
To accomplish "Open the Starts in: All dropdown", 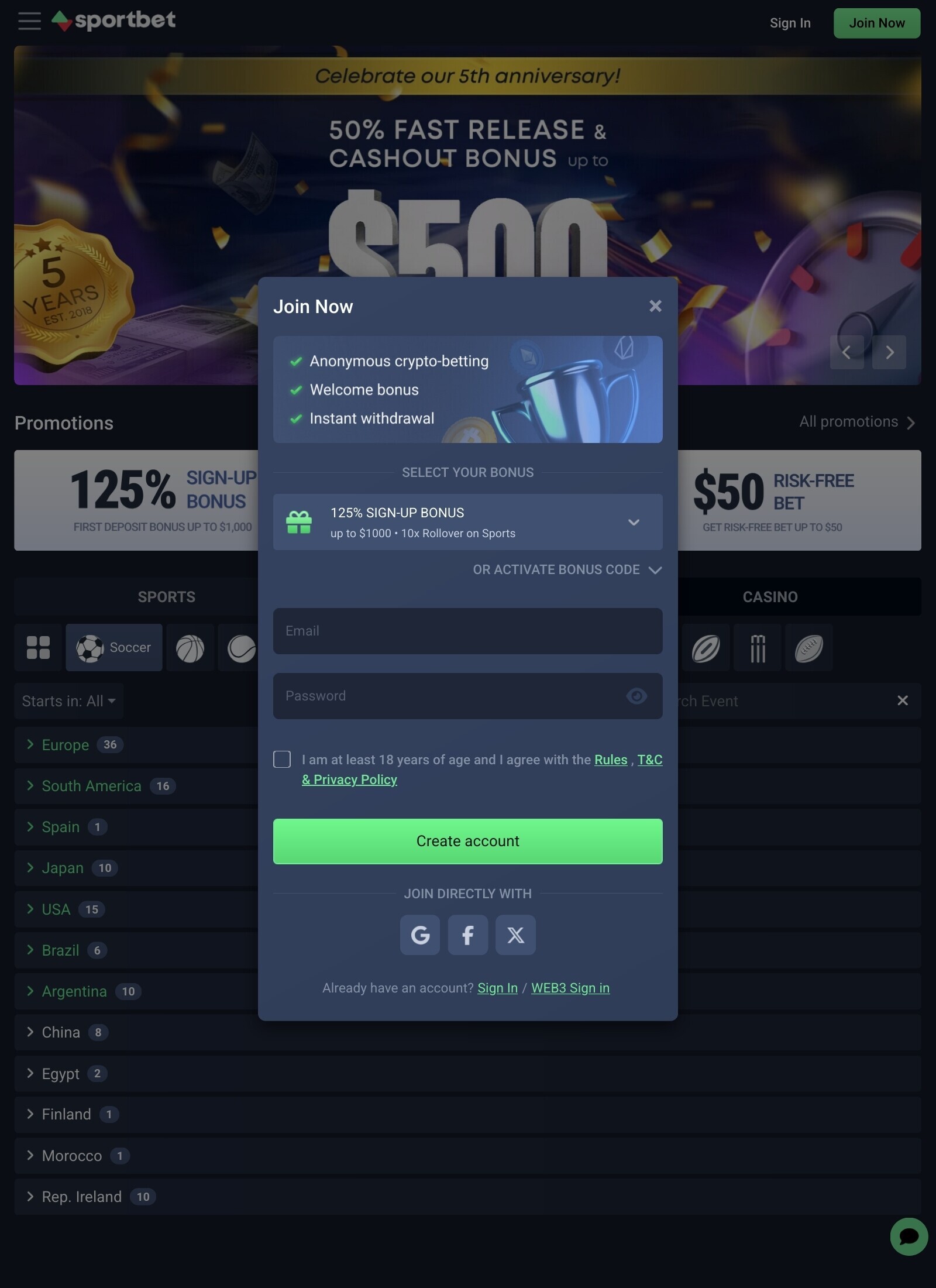I will click(x=69, y=701).
